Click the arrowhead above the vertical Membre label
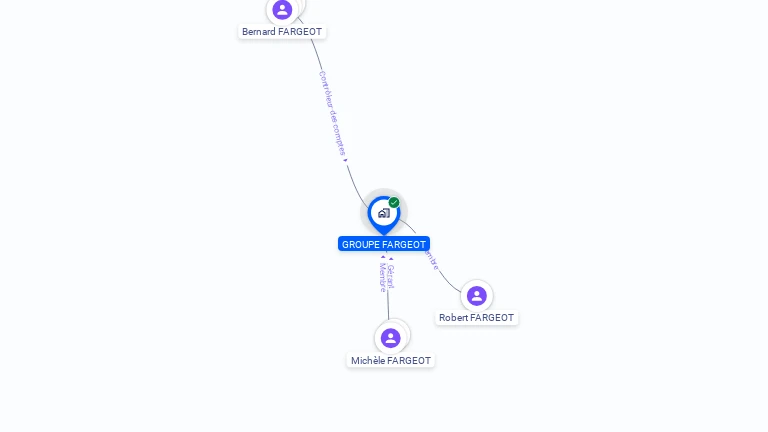The height and width of the screenshot is (432, 768). pyautogui.click(x=383, y=257)
